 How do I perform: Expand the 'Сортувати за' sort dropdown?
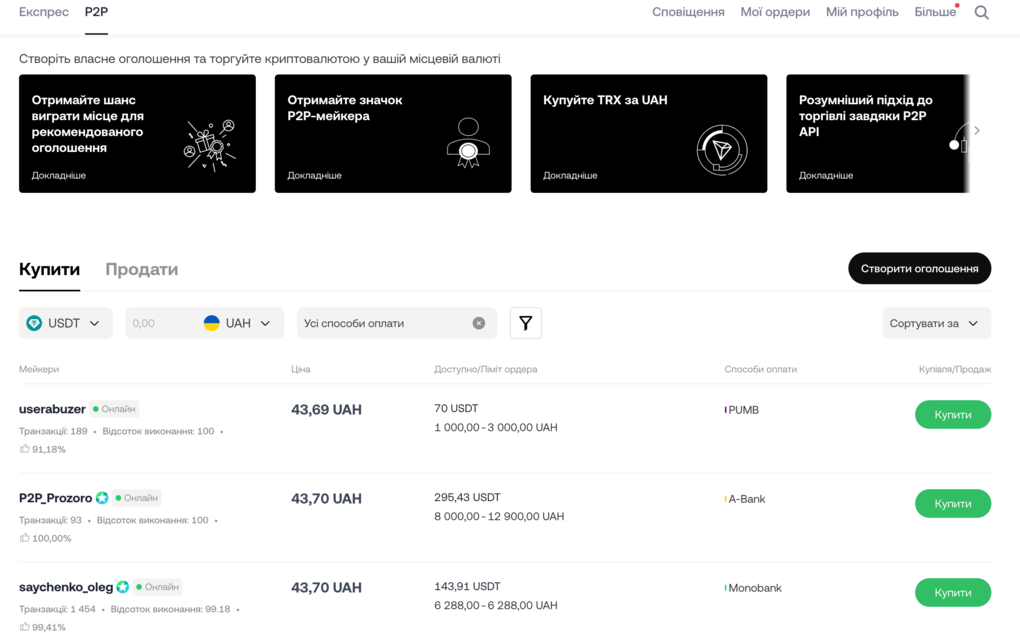(936, 323)
